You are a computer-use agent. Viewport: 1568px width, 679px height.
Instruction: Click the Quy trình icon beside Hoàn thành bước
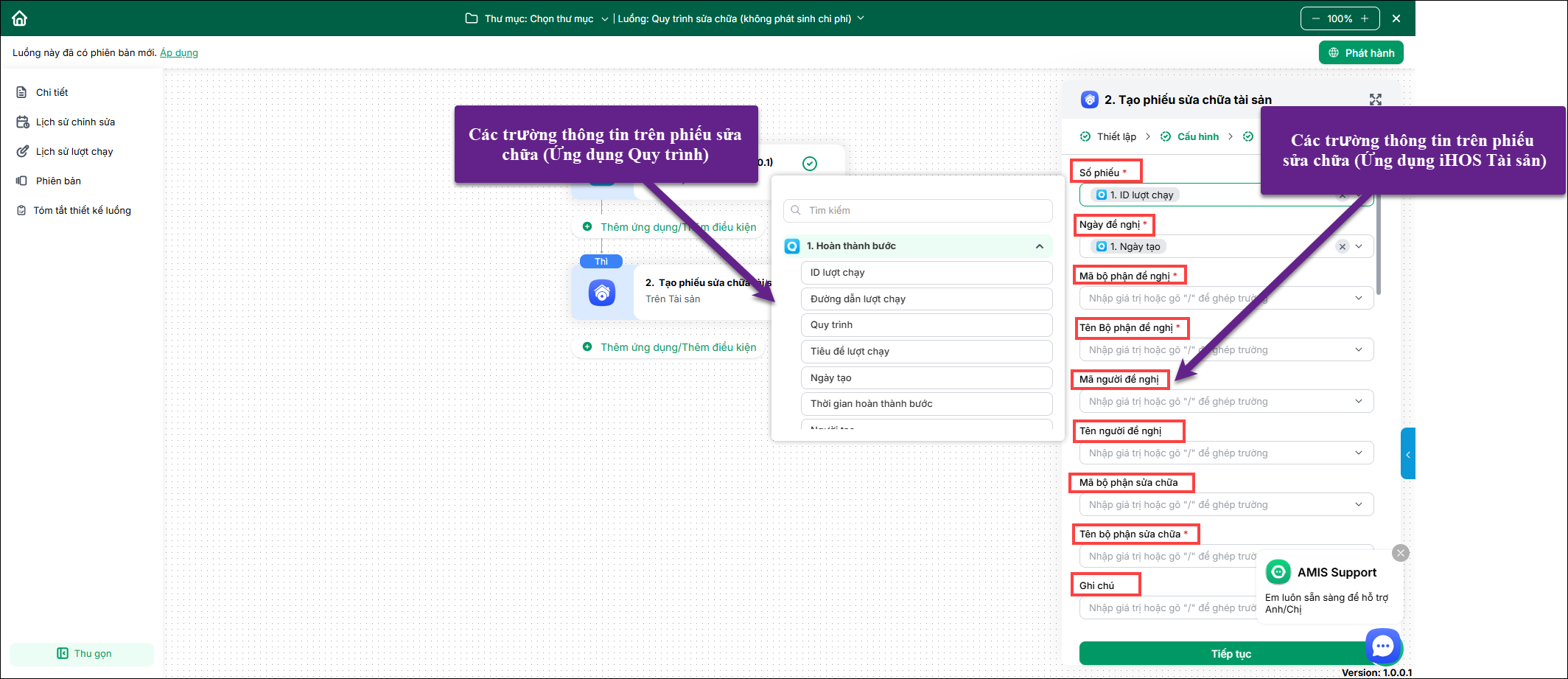pos(792,246)
